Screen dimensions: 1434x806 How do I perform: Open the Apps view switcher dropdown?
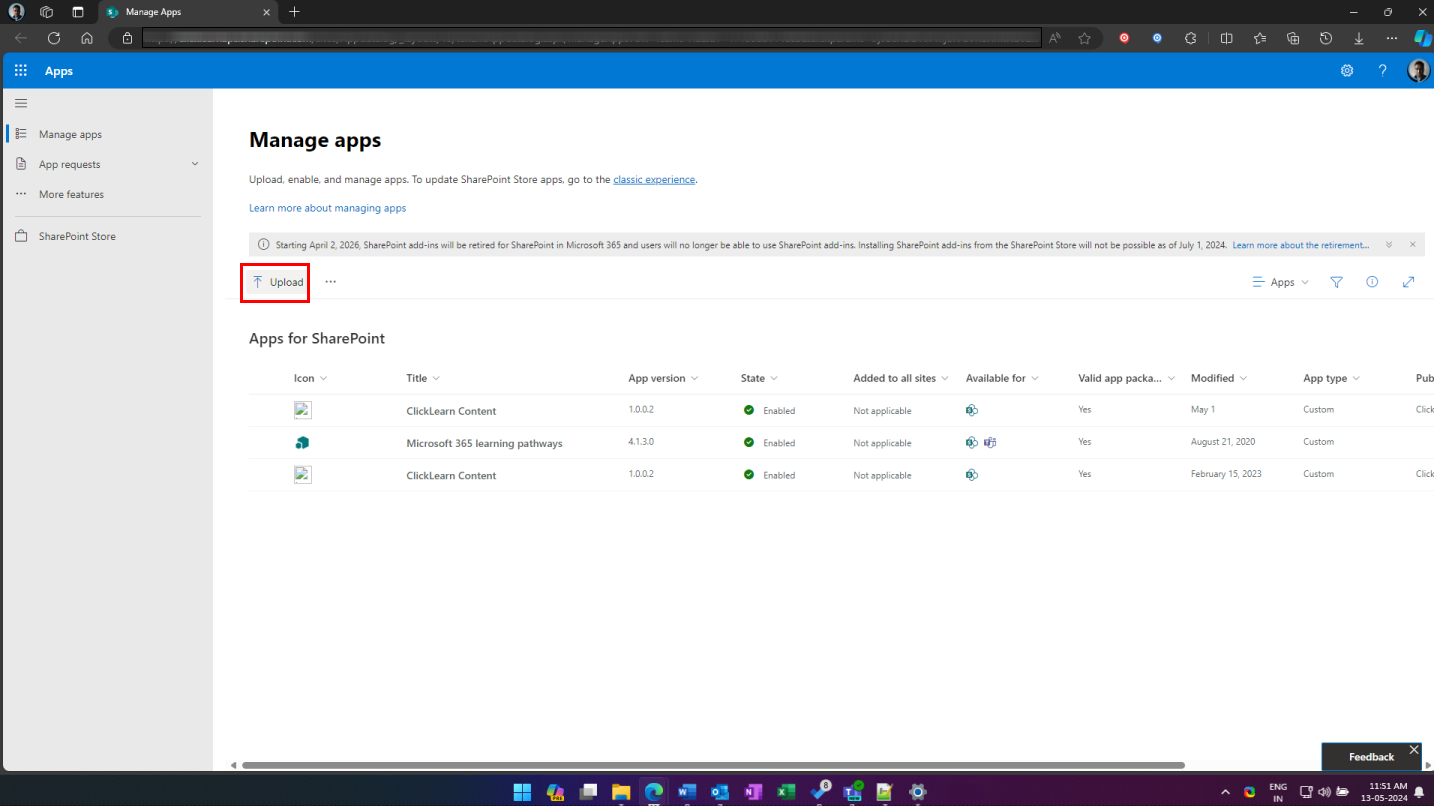click(x=1280, y=282)
